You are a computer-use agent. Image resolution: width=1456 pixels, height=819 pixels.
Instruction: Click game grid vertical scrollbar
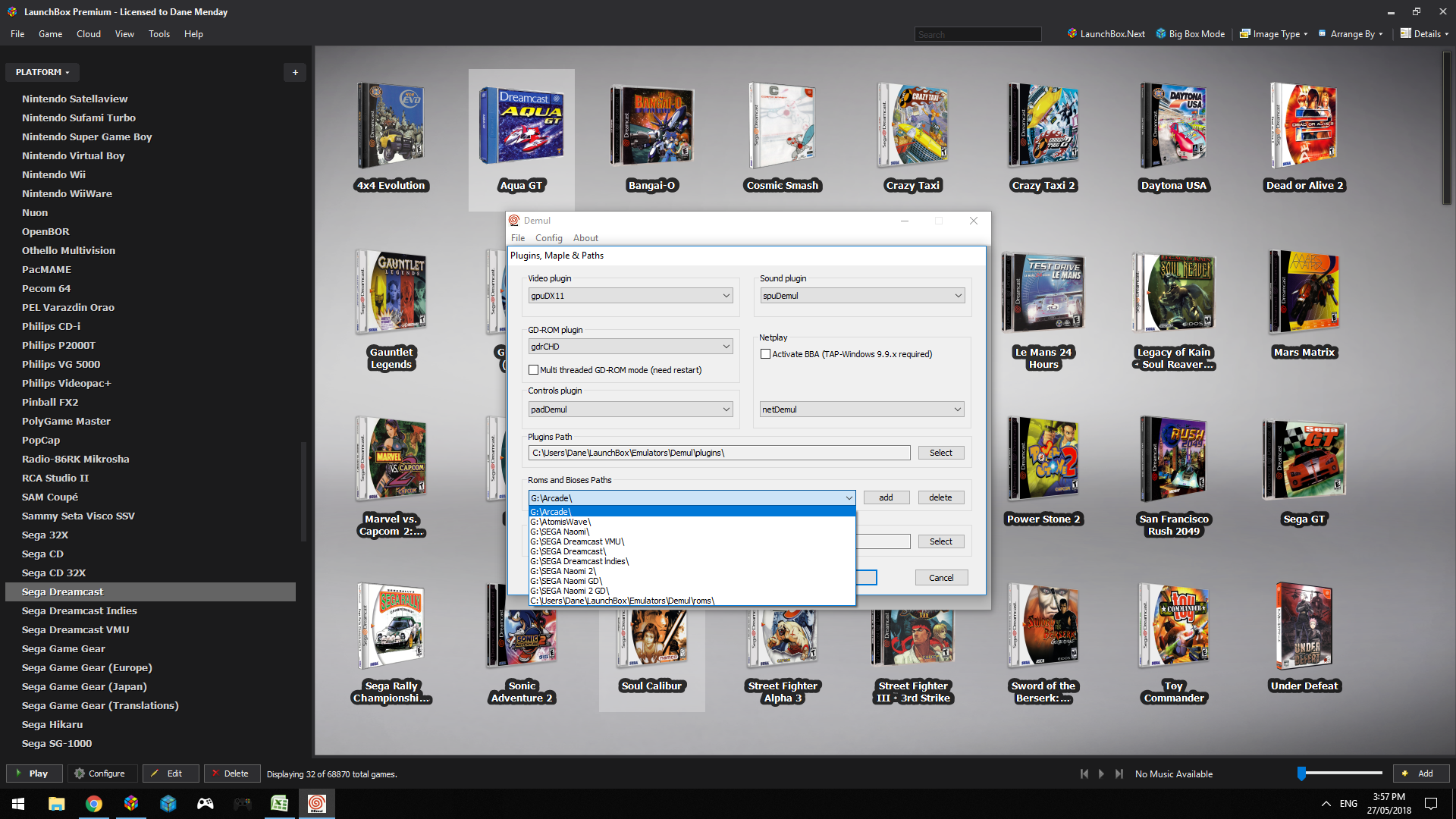[x=1446, y=129]
